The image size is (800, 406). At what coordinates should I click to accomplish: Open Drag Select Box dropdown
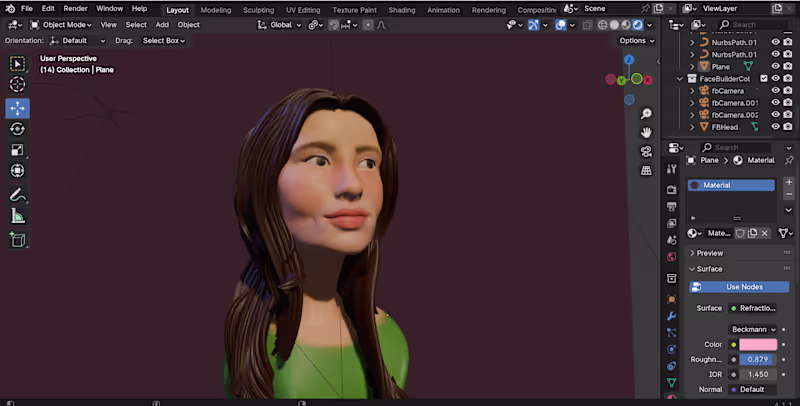[163, 41]
